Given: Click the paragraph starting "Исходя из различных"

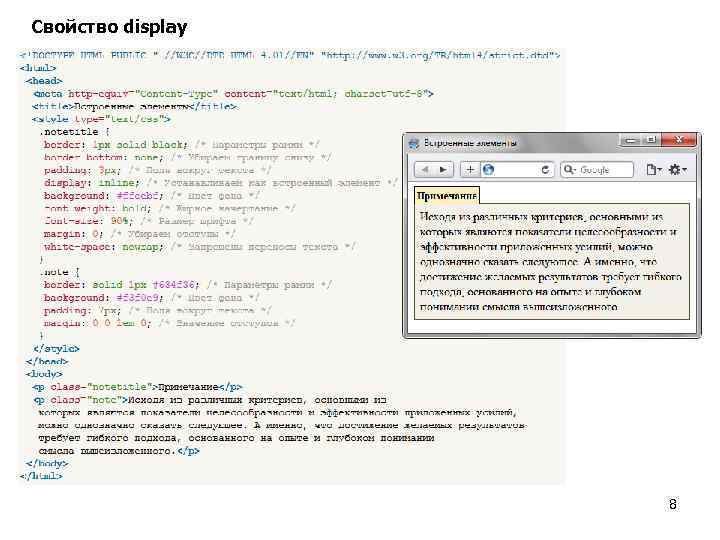Looking at the screenshot, I should pos(551,261).
